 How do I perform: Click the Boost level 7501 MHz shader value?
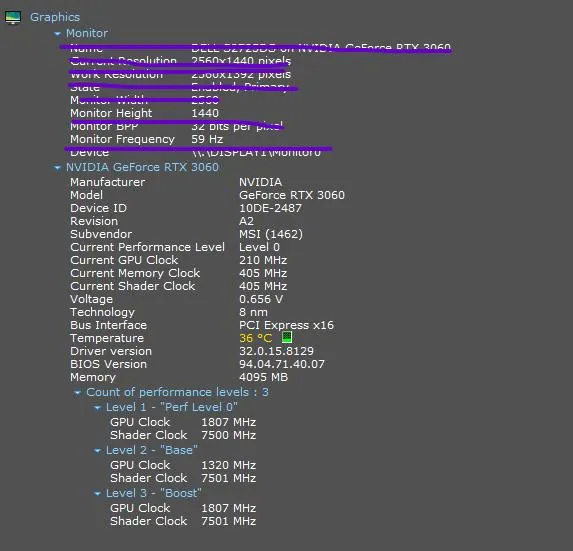(229, 521)
